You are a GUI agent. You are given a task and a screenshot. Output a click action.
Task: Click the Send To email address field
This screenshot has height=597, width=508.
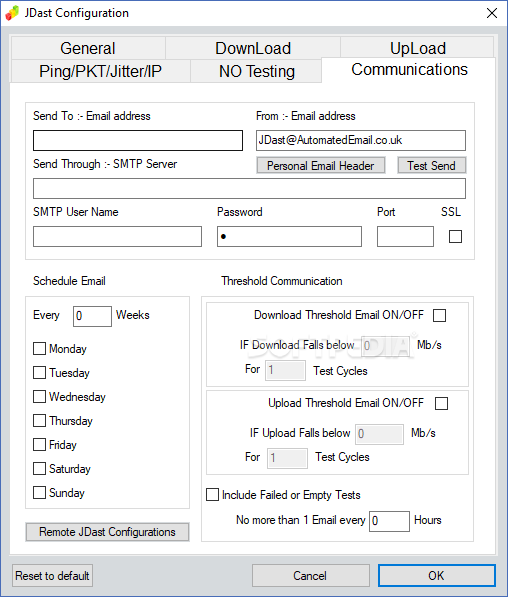coord(138,140)
